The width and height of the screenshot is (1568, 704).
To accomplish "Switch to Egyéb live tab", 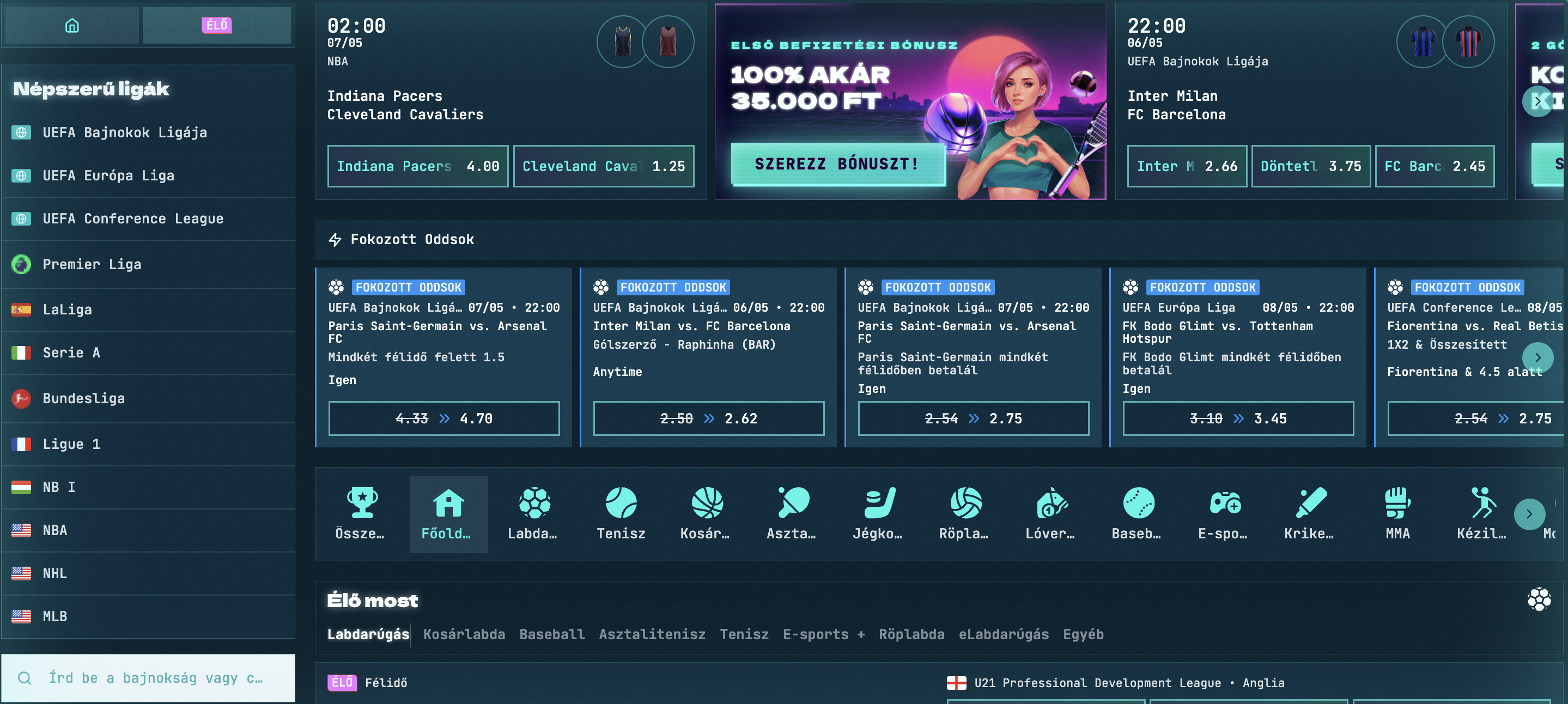I will pyautogui.click(x=1083, y=635).
